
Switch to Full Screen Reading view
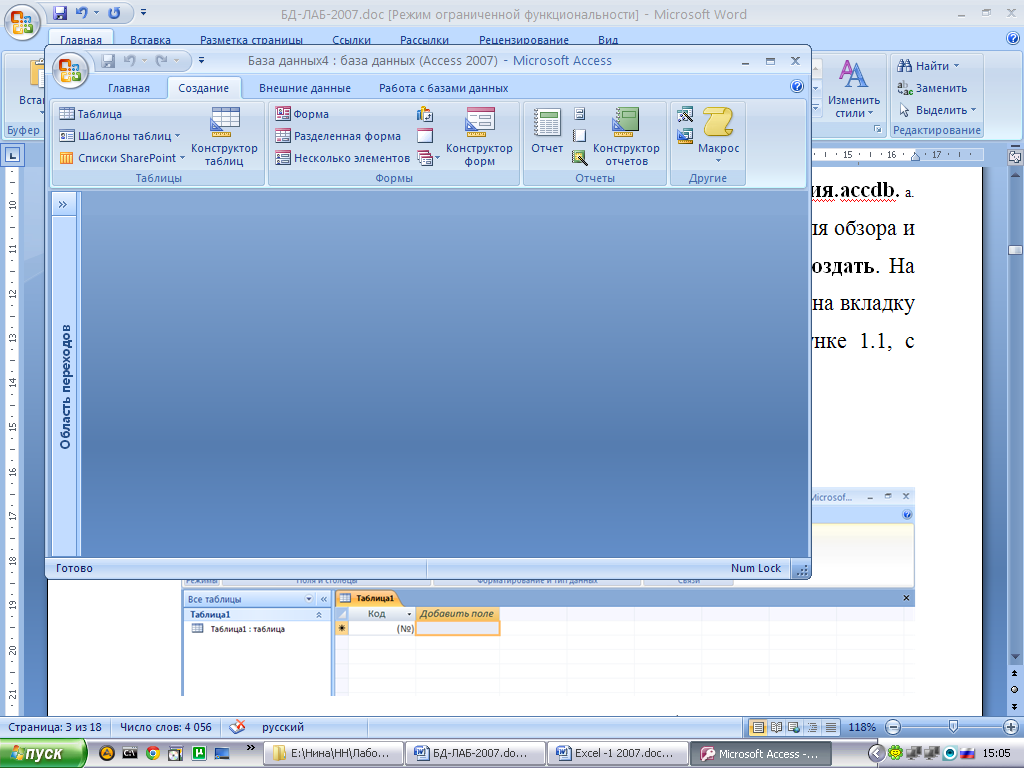coord(776,727)
